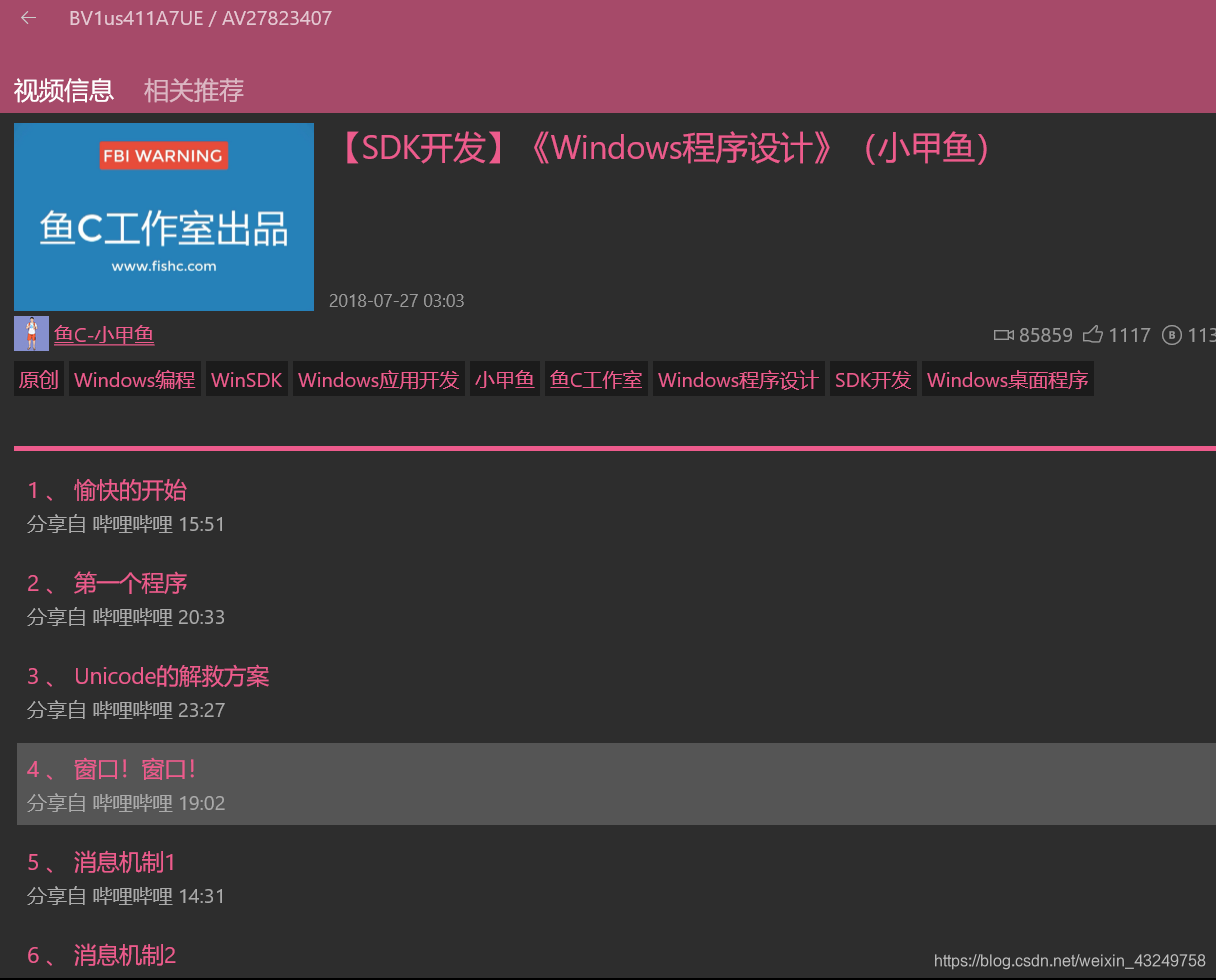
Task: Play episode 1 愉快的开始
Action: (616, 505)
